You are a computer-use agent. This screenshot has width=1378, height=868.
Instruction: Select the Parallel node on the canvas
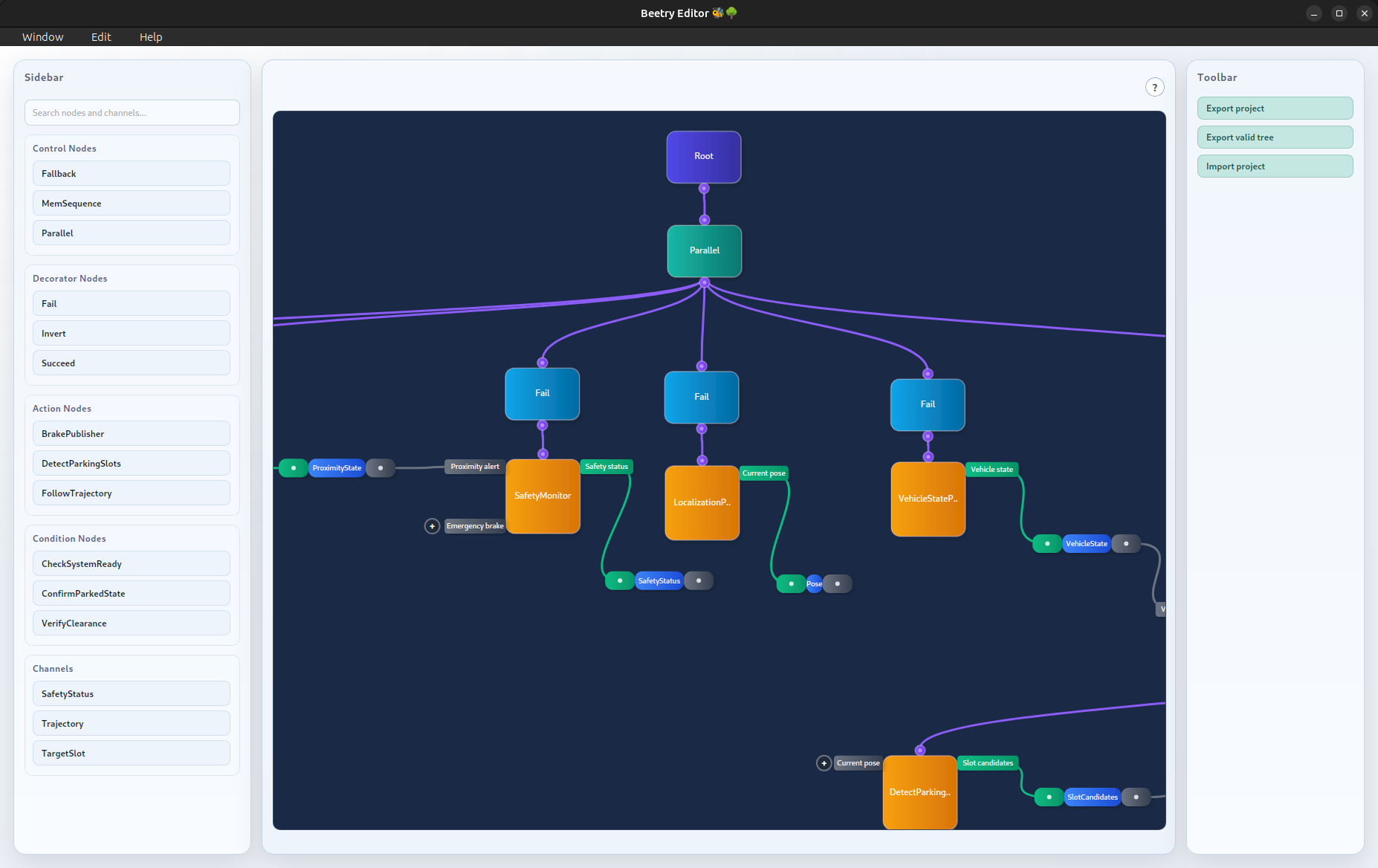(704, 251)
